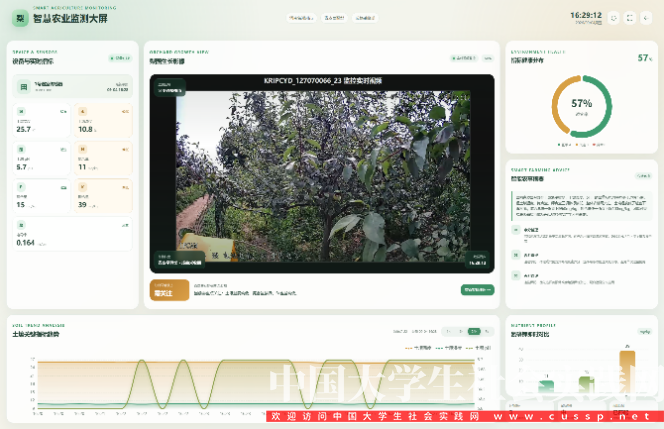
Task: Click the 智慧农业监测大屏 title
Action: click(70, 19)
